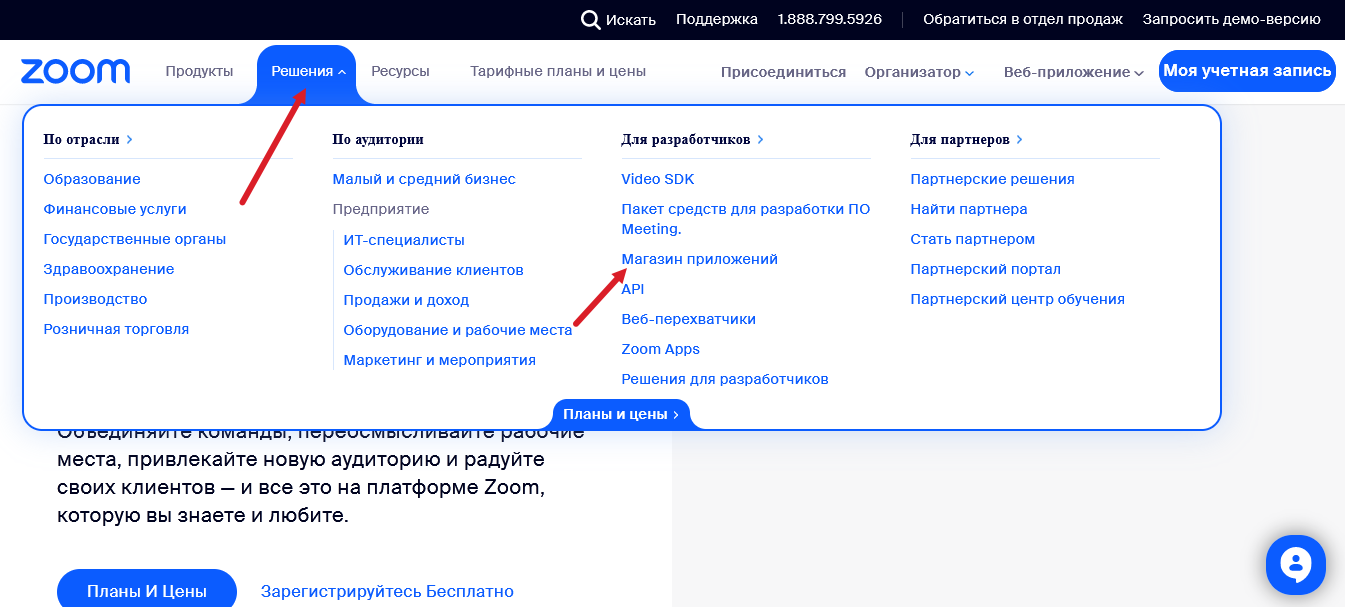Click the Моя учетная запись button
This screenshot has width=1345, height=607.
(x=1247, y=71)
